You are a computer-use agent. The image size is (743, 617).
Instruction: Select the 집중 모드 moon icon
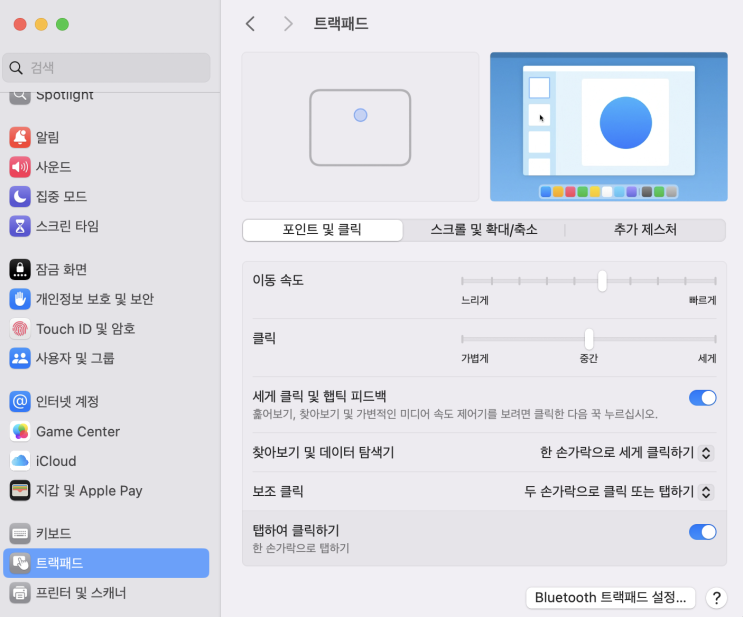(x=20, y=197)
